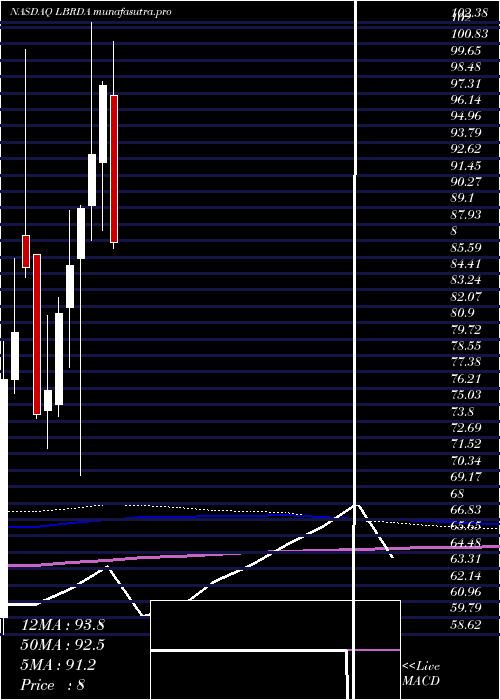500x700 pixels.
Task: Select the 50MA : 92.5 label
Action: [x=62, y=645]
